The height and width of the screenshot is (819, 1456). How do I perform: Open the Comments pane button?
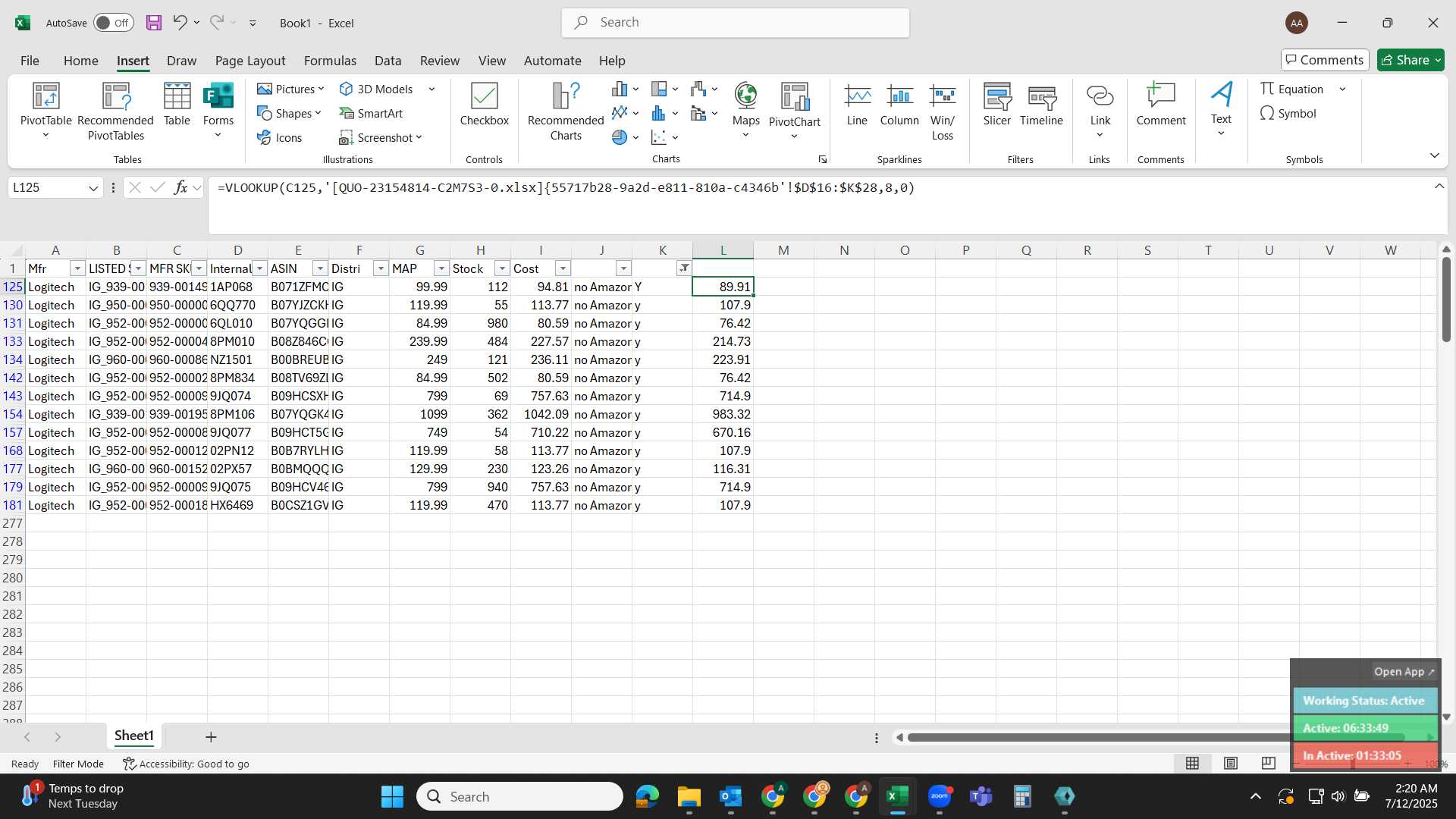[1325, 60]
